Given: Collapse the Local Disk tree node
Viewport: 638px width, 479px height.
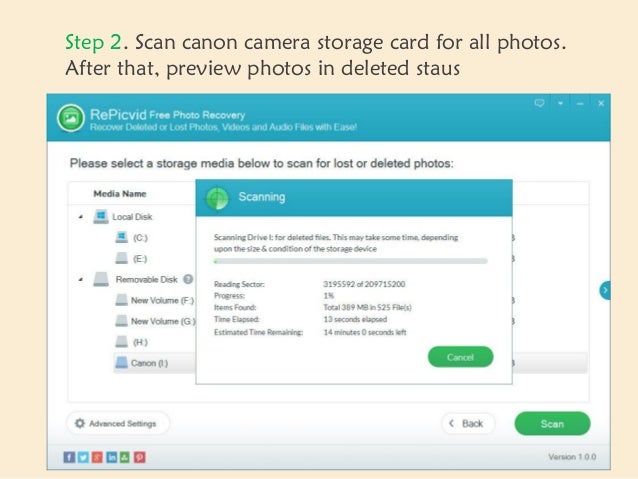Looking at the screenshot, I should pyautogui.click(x=81, y=217).
